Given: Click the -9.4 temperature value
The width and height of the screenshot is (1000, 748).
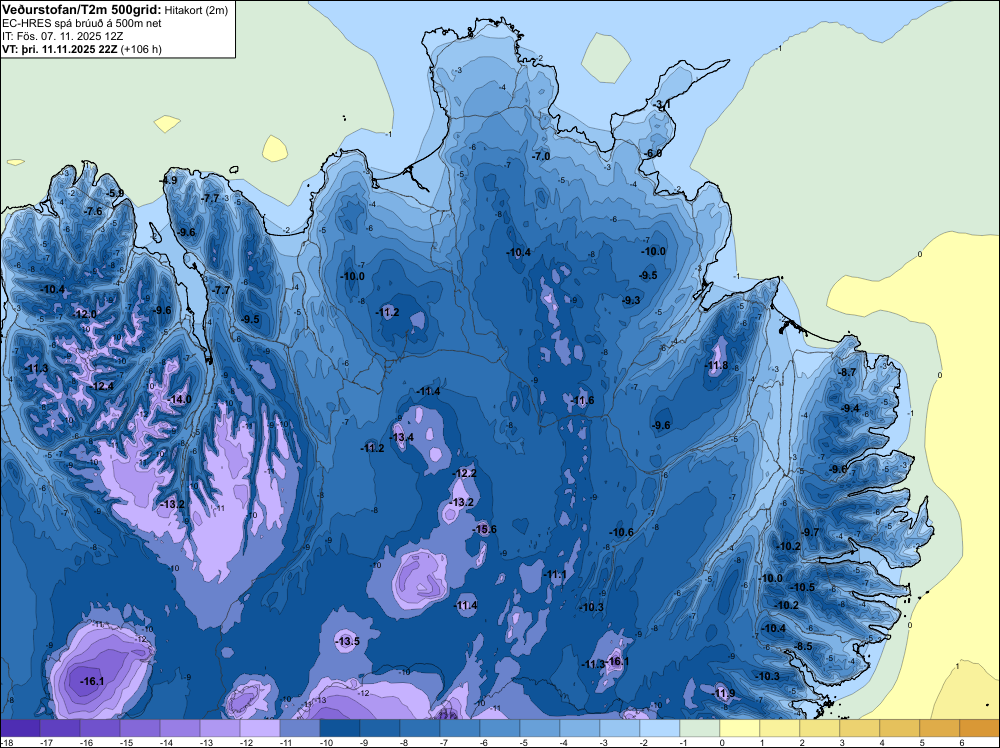Looking at the screenshot, I should coord(850,408).
